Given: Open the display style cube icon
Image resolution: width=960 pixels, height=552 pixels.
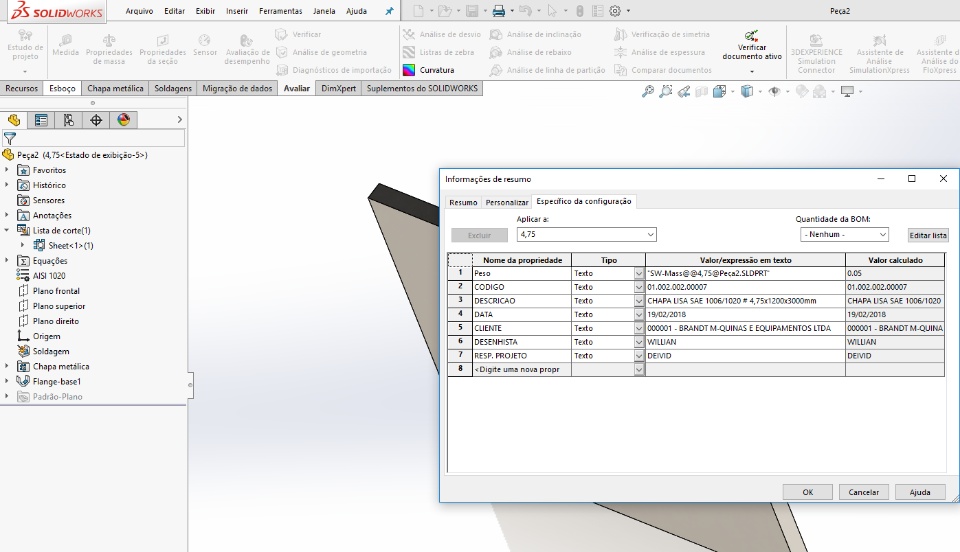Looking at the screenshot, I should point(747,92).
